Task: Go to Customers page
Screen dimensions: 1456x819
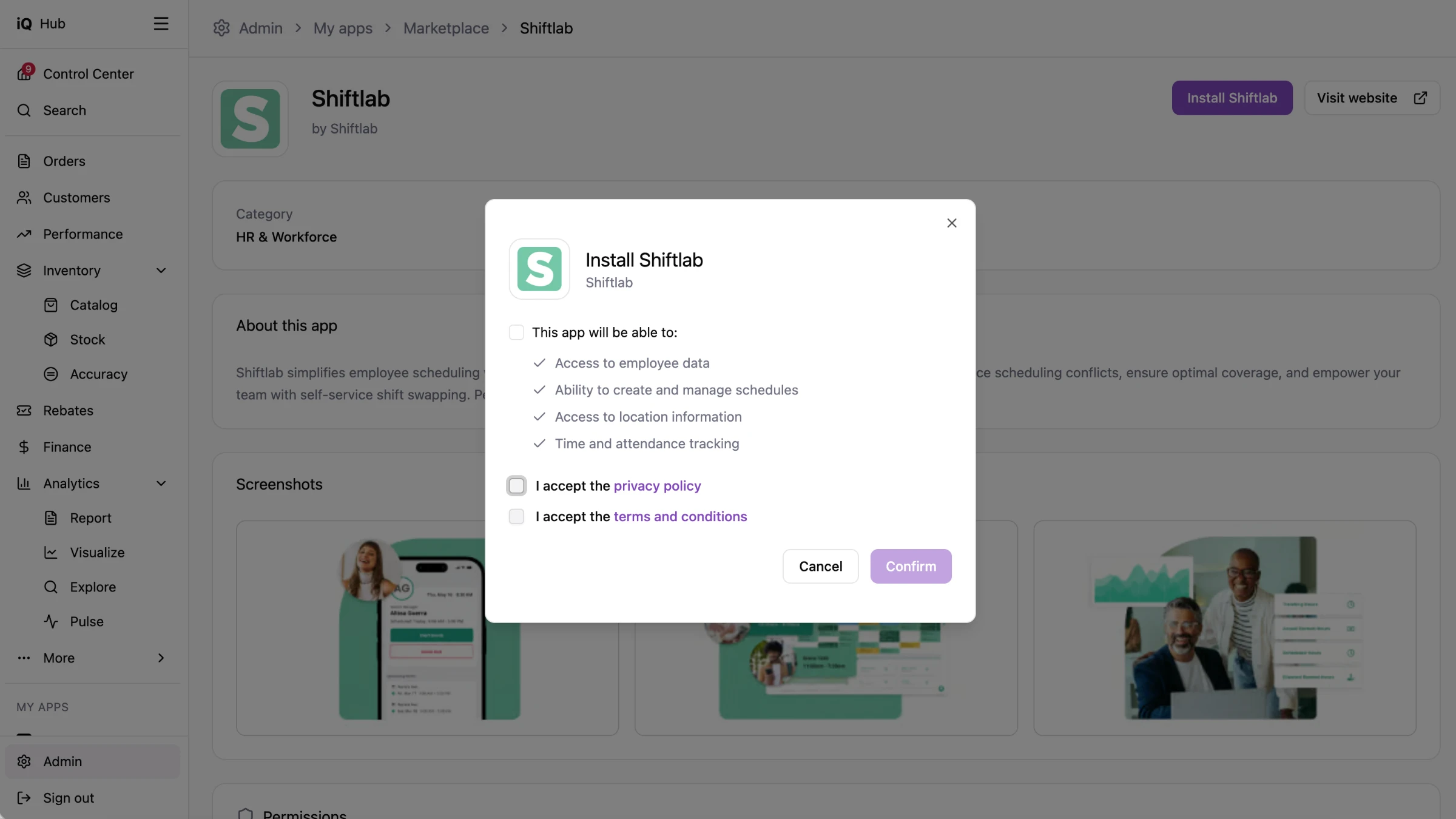Action: tap(92, 197)
